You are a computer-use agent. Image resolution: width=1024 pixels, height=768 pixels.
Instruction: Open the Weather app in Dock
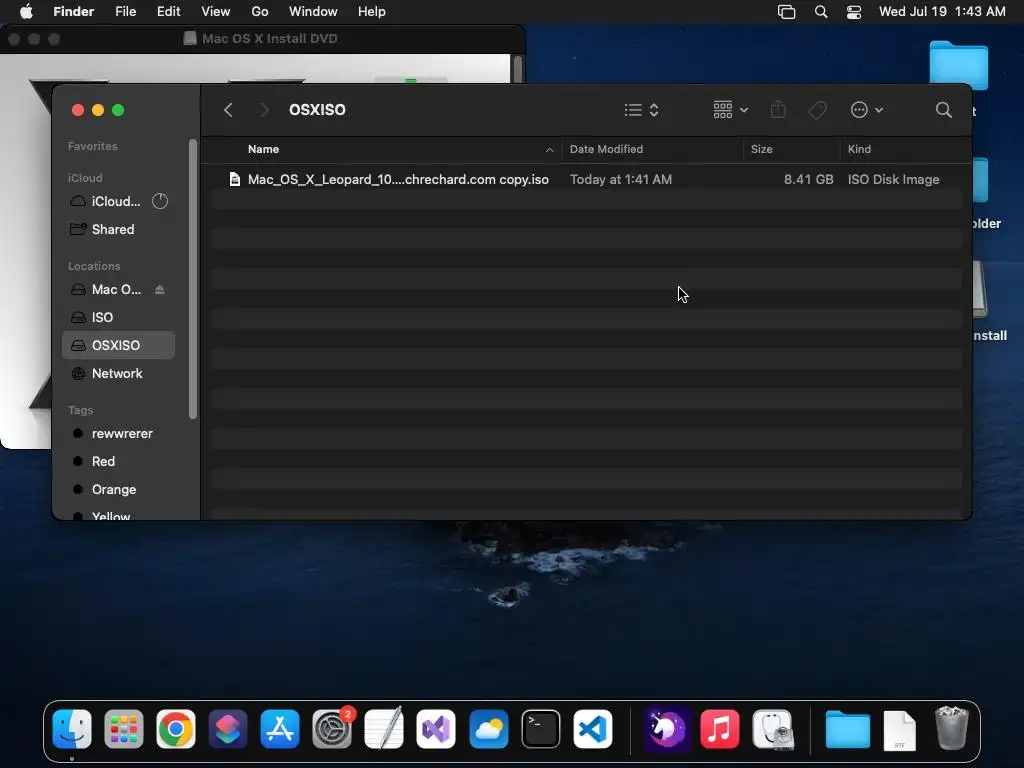488,729
